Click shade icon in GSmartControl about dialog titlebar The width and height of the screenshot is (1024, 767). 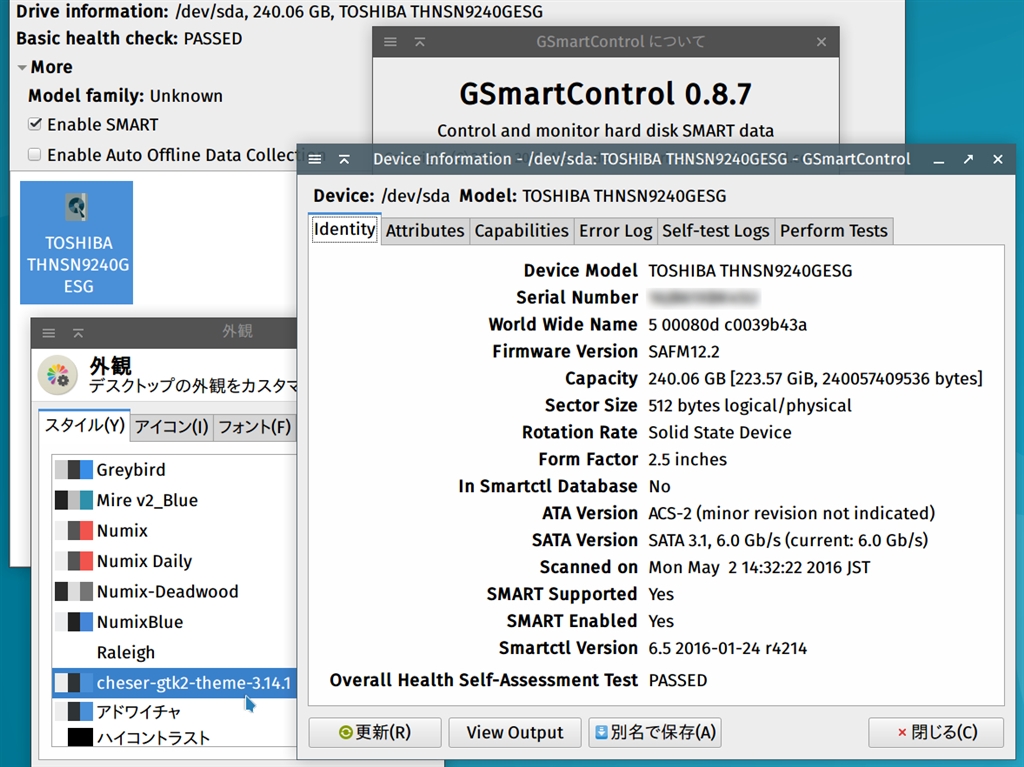click(x=420, y=42)
